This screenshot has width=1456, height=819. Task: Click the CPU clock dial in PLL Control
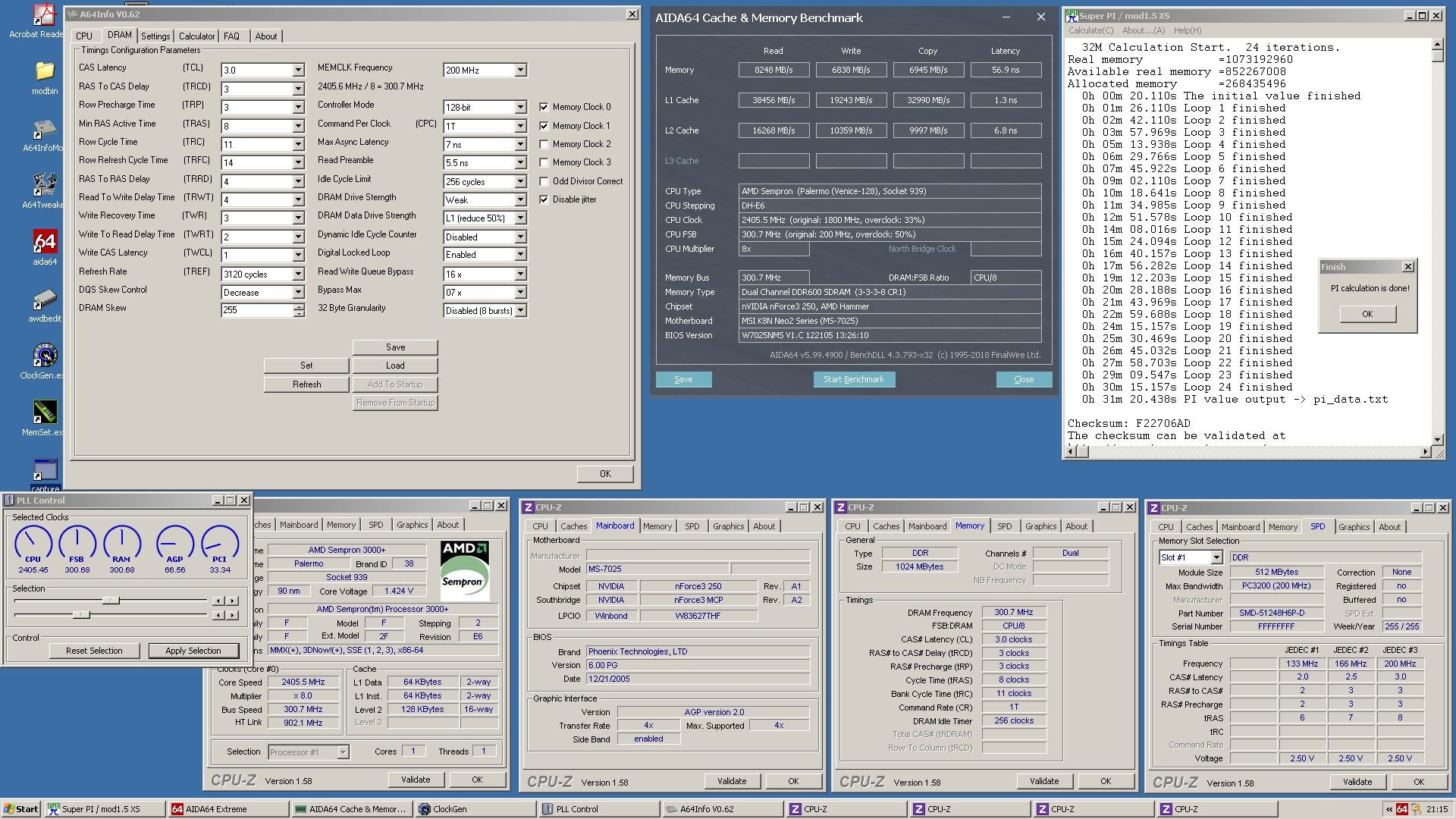tap(33, 544)
